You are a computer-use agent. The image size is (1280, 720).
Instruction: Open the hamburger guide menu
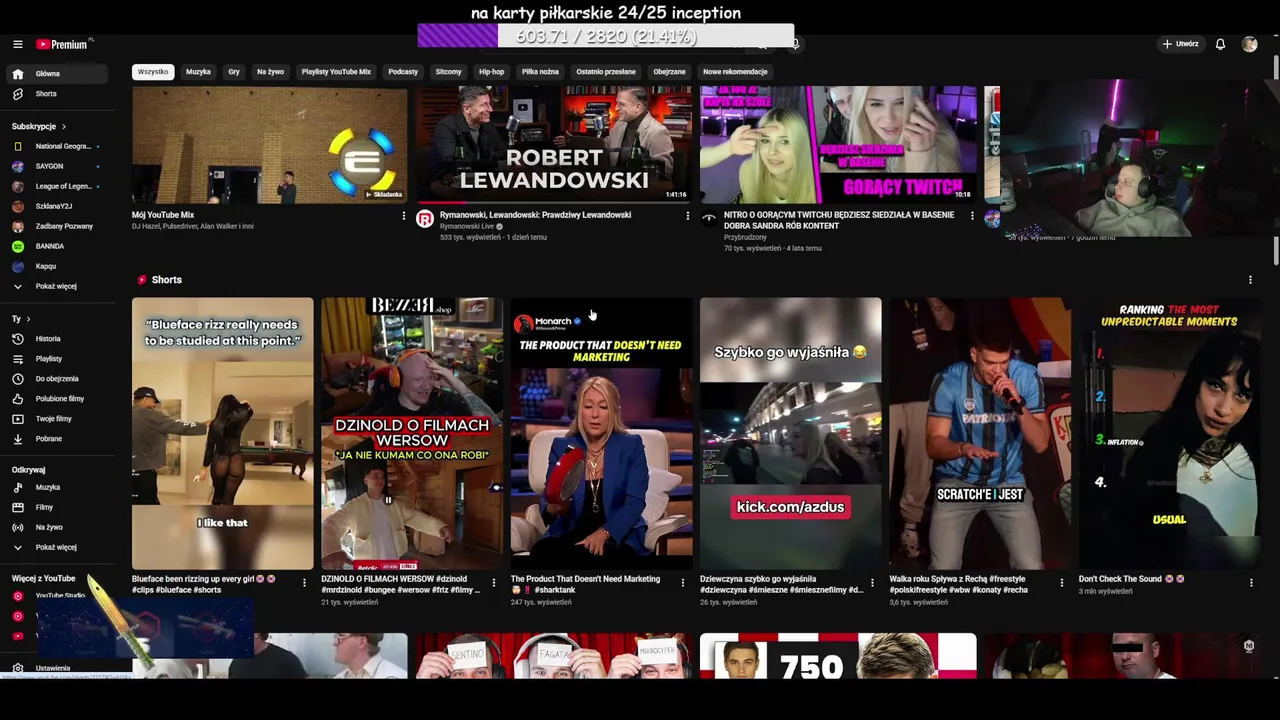(17, 44)
